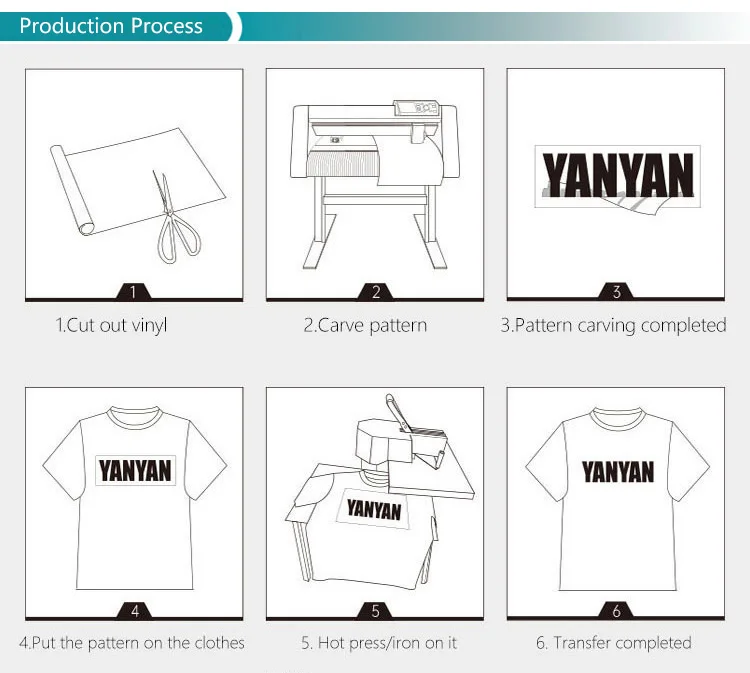Click the YANYAN label on step 4 shirt
This screenshot has width=750, height=673.
pos(135,471)
